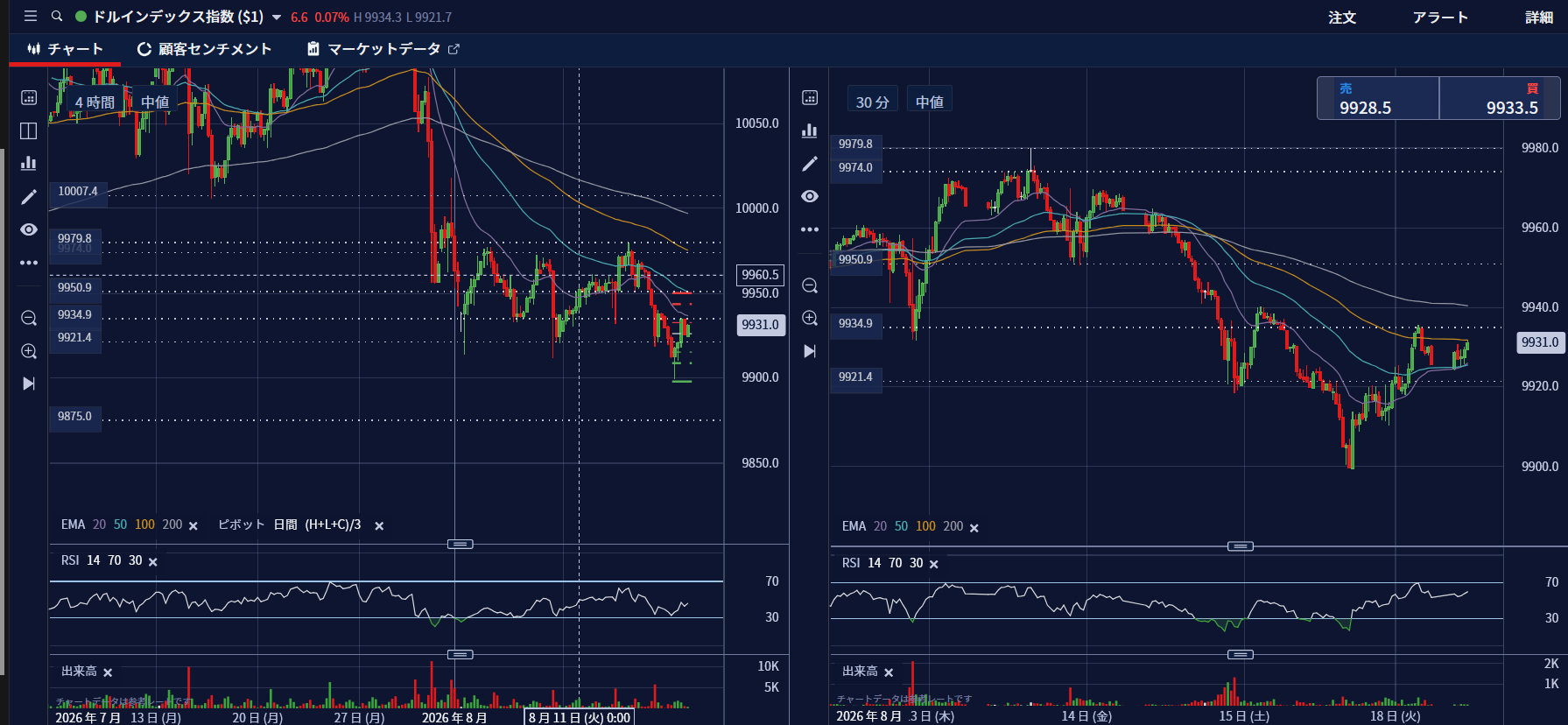Open the 4時間 timeframe selector
The width and height of the screenshot is (1568, 725).
[x=95, y=102]
